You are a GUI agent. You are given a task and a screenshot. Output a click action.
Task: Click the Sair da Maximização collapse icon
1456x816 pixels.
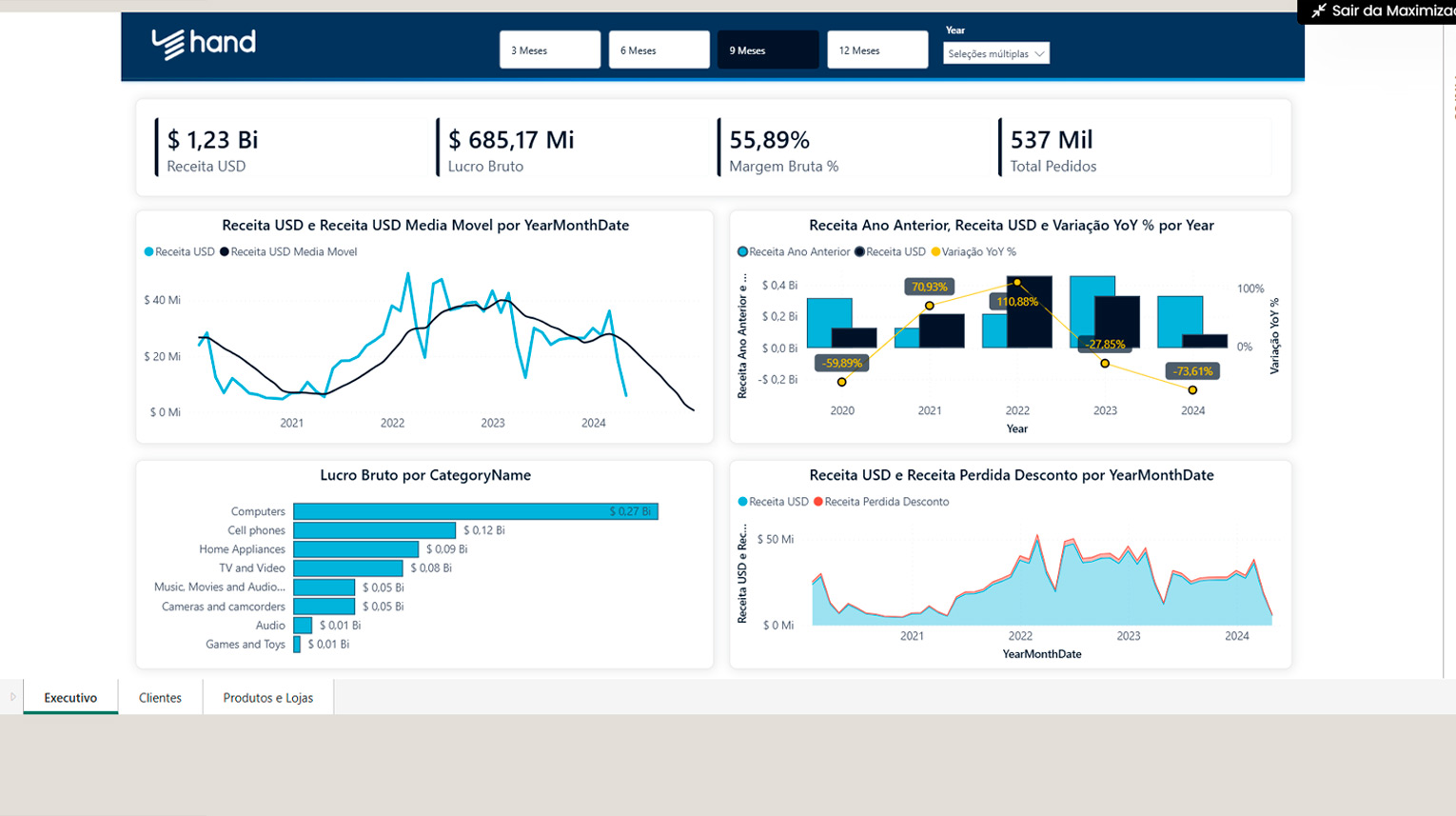(1318, 11)
